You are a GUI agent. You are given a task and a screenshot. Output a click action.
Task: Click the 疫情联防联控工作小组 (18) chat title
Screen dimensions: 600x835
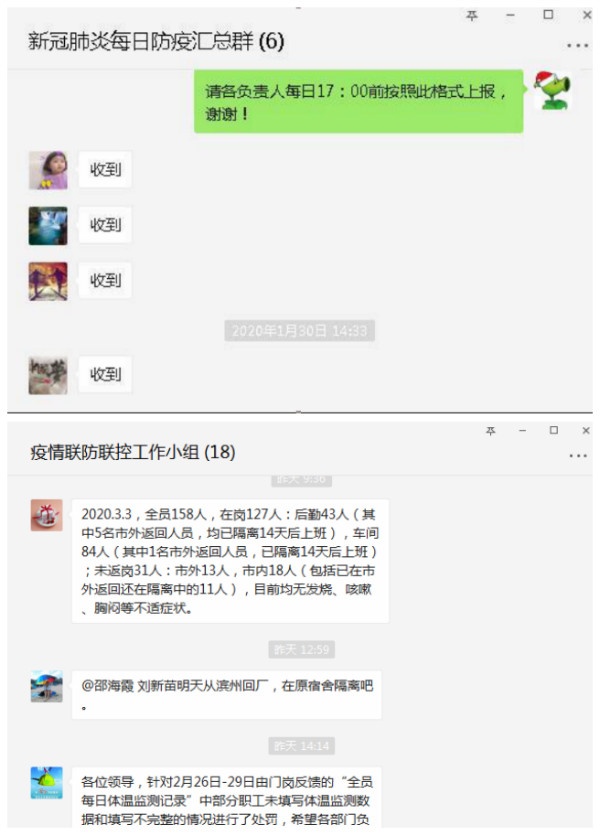pos(133,452)
